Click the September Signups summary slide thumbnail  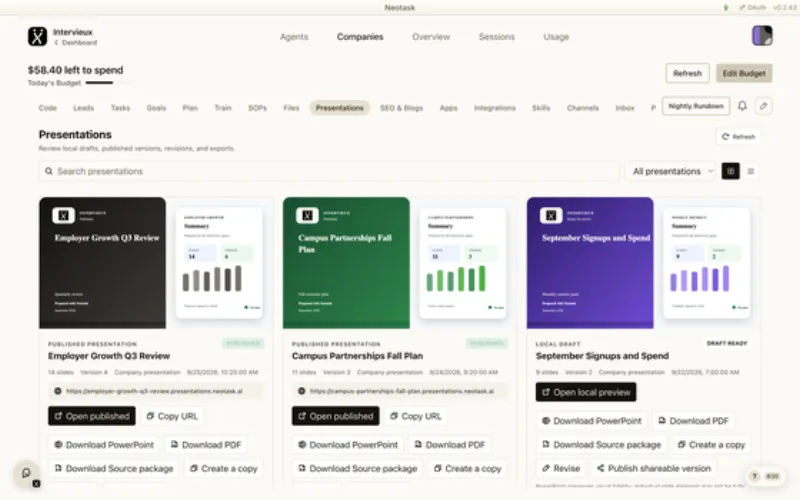(x=707, y=263)
